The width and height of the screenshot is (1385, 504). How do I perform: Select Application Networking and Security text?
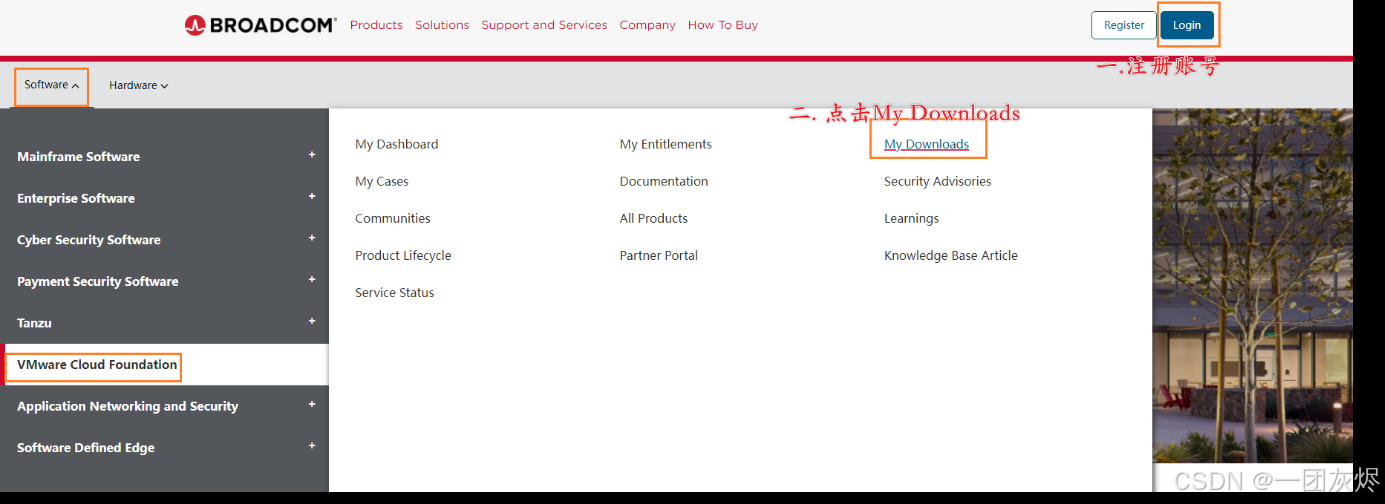point(128,406)
